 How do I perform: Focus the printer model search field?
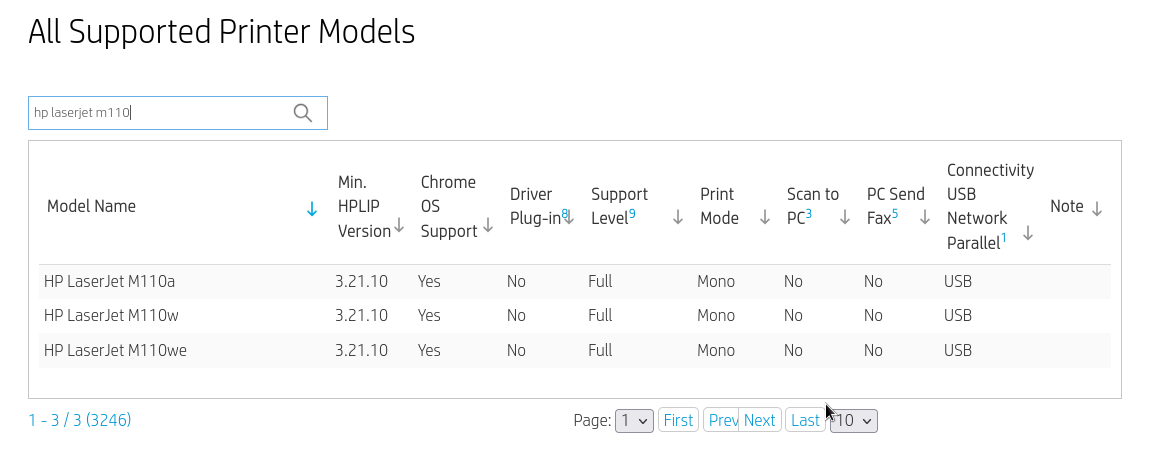coord(160,113)
